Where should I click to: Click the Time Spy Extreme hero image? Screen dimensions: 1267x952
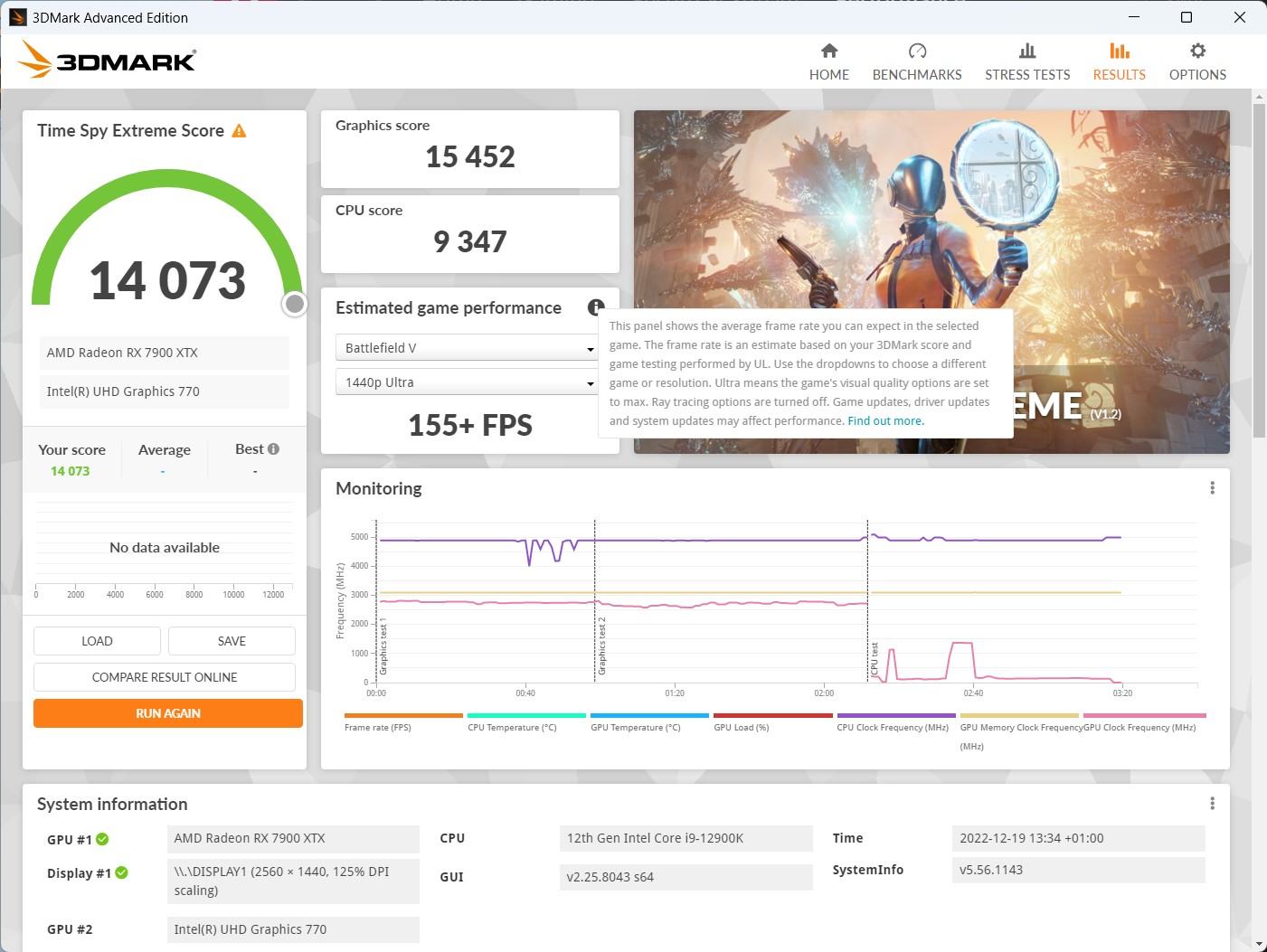(x=931, y=282)
